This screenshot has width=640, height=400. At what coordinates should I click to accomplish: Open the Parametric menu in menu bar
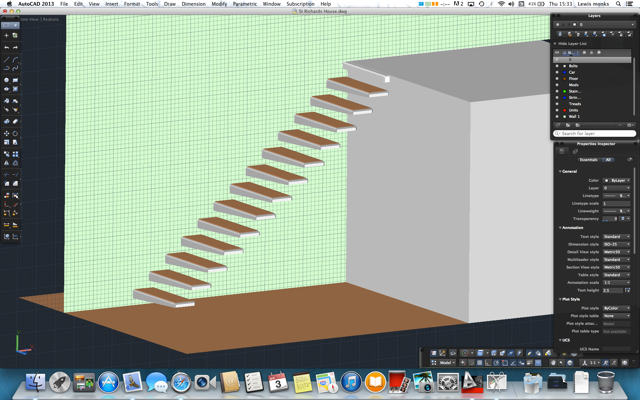click(245, 4)
